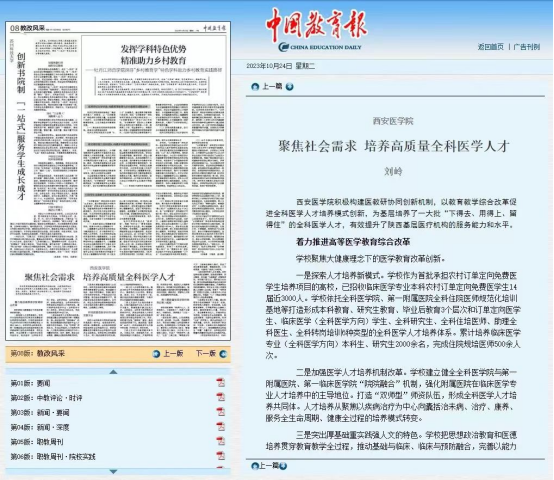This screenshot has width=554, height=480.
Task: Open 第01版：要闻
Action: [30, 383]
